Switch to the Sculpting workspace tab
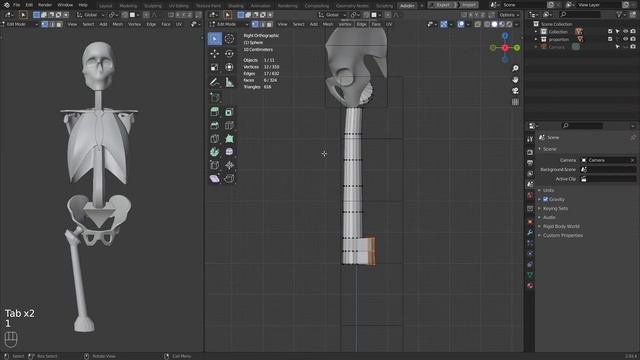 [x=153, y=6]
